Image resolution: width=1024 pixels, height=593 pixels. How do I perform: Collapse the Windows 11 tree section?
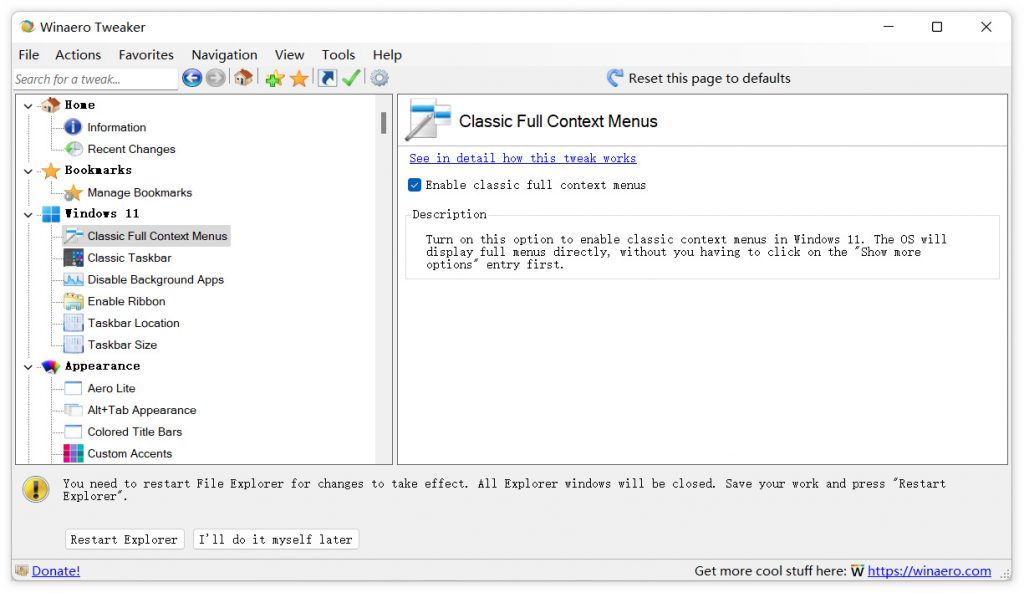[x=28, y=214]
